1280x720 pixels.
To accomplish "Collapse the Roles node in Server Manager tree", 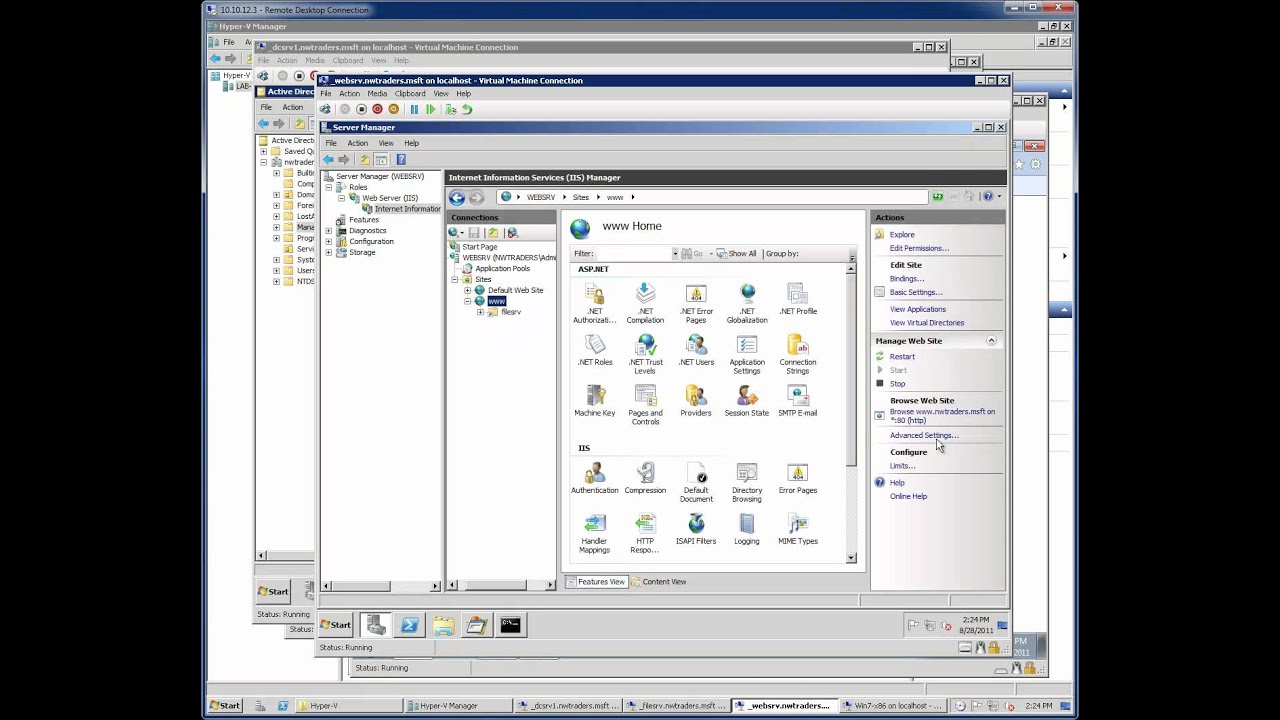I will (329, 187).
